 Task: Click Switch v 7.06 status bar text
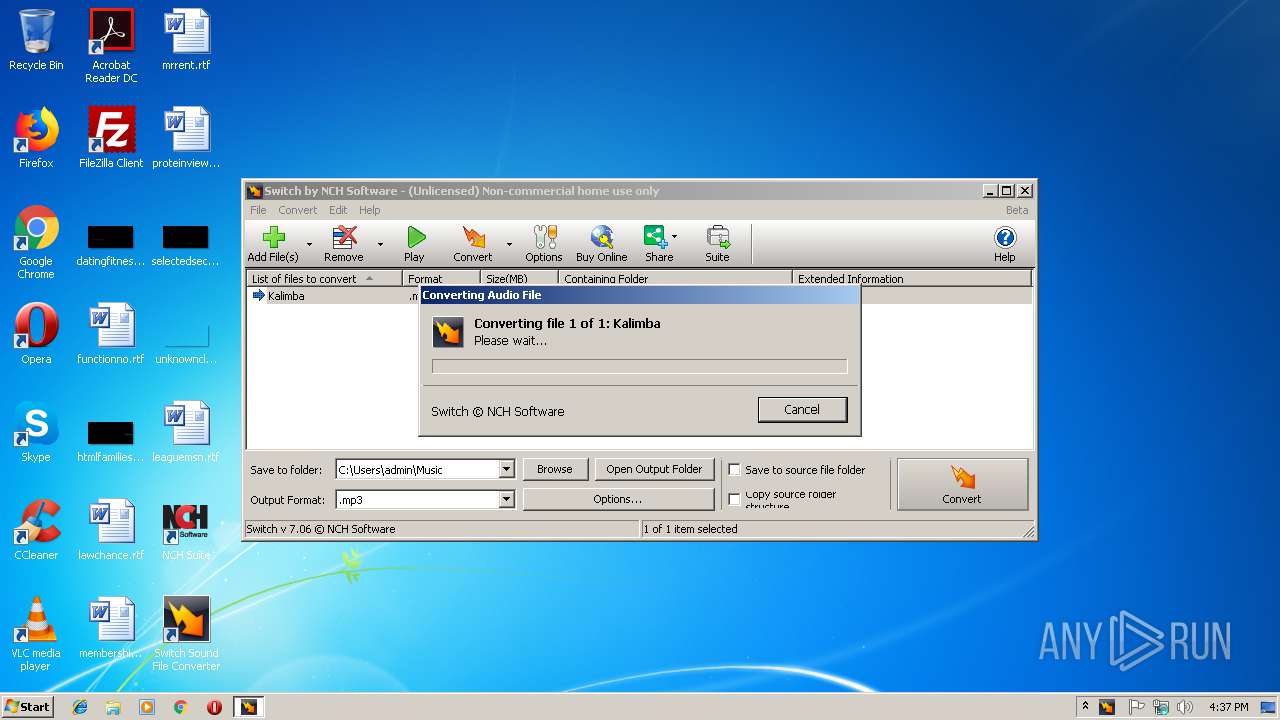[321, 529]
